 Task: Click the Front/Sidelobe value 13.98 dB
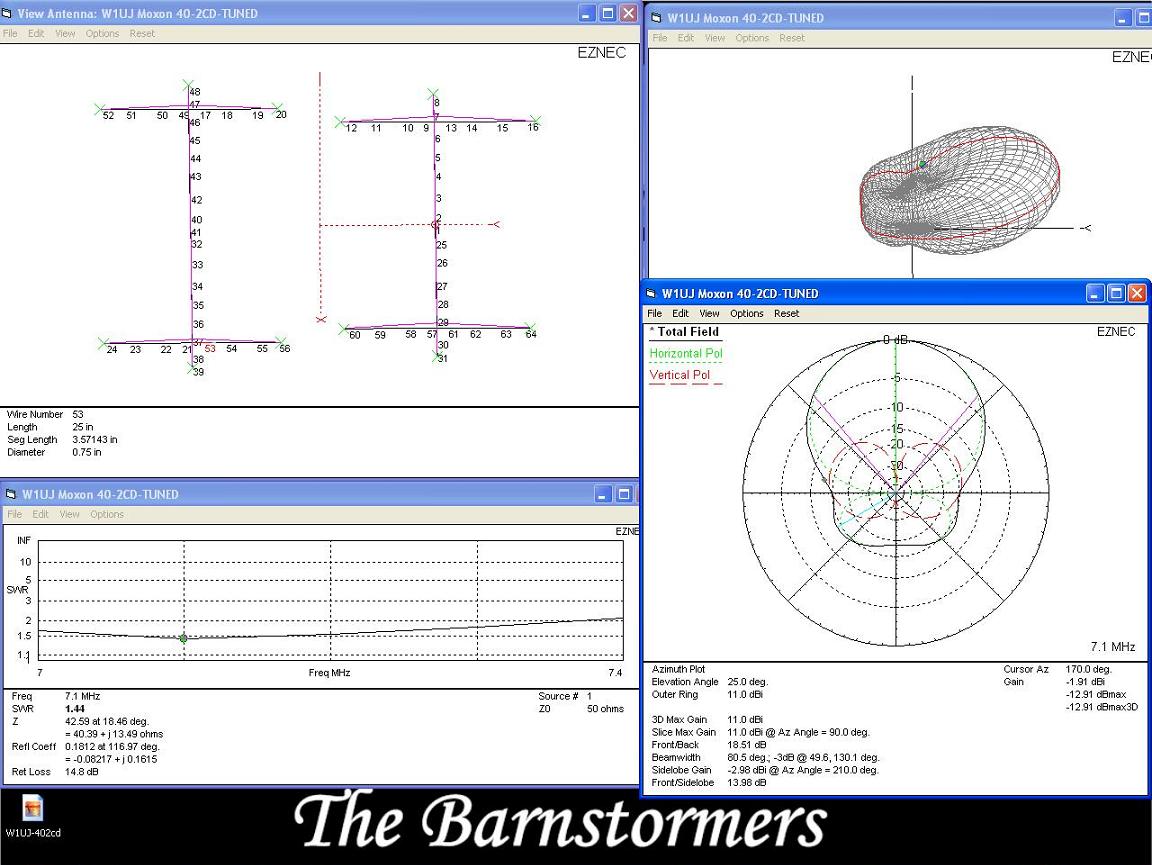point(746,783)
